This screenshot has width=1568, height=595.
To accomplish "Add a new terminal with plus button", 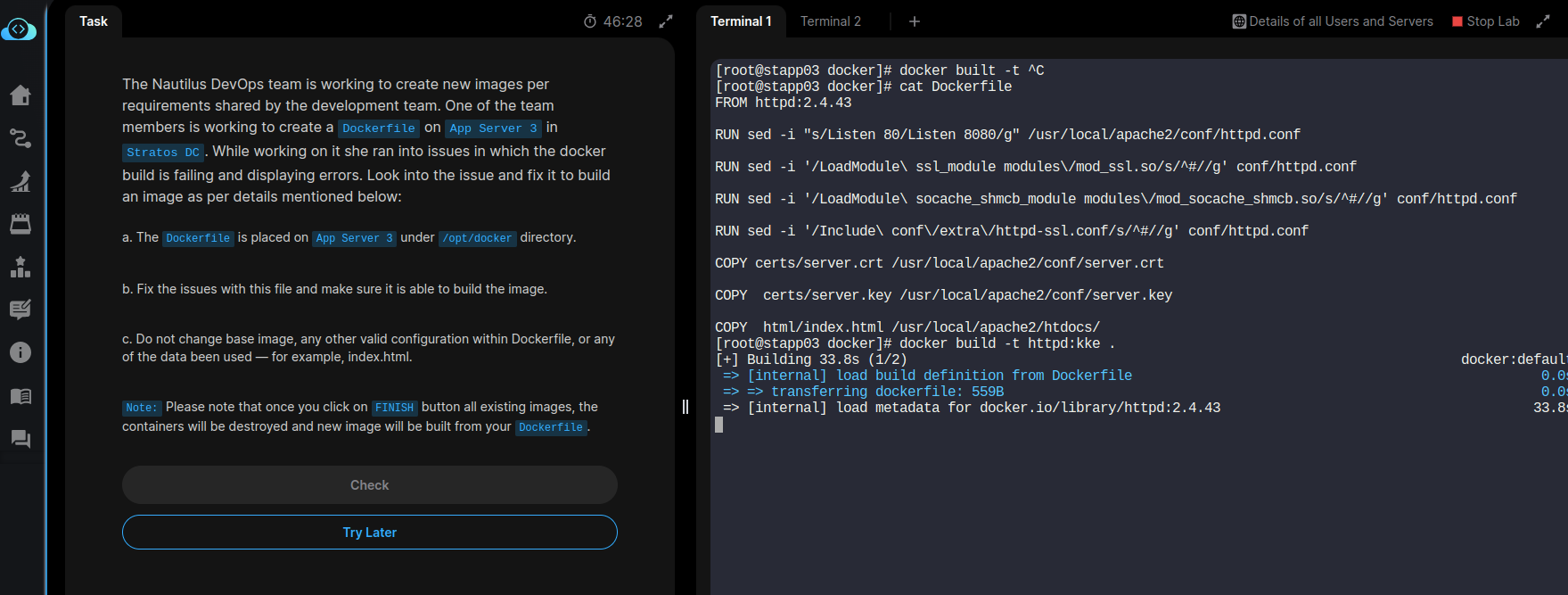I will tap(915, 21).
